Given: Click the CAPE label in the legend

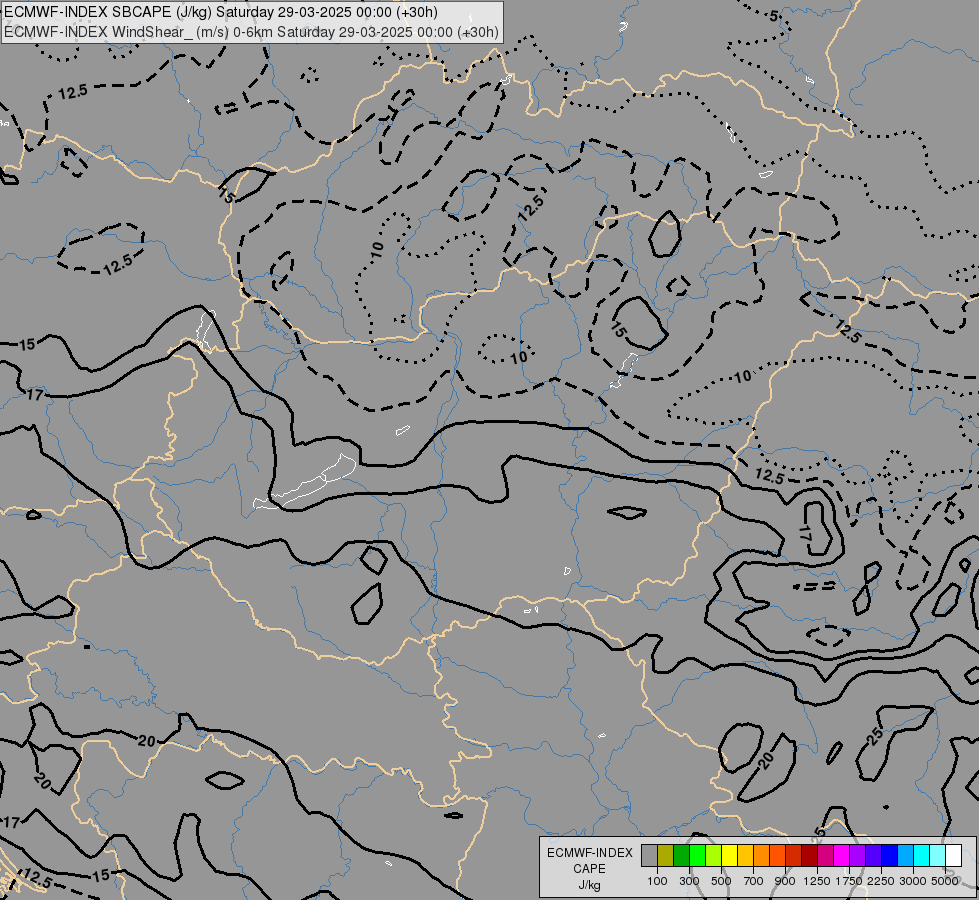Looking at the screenshot, I should 589,869.
